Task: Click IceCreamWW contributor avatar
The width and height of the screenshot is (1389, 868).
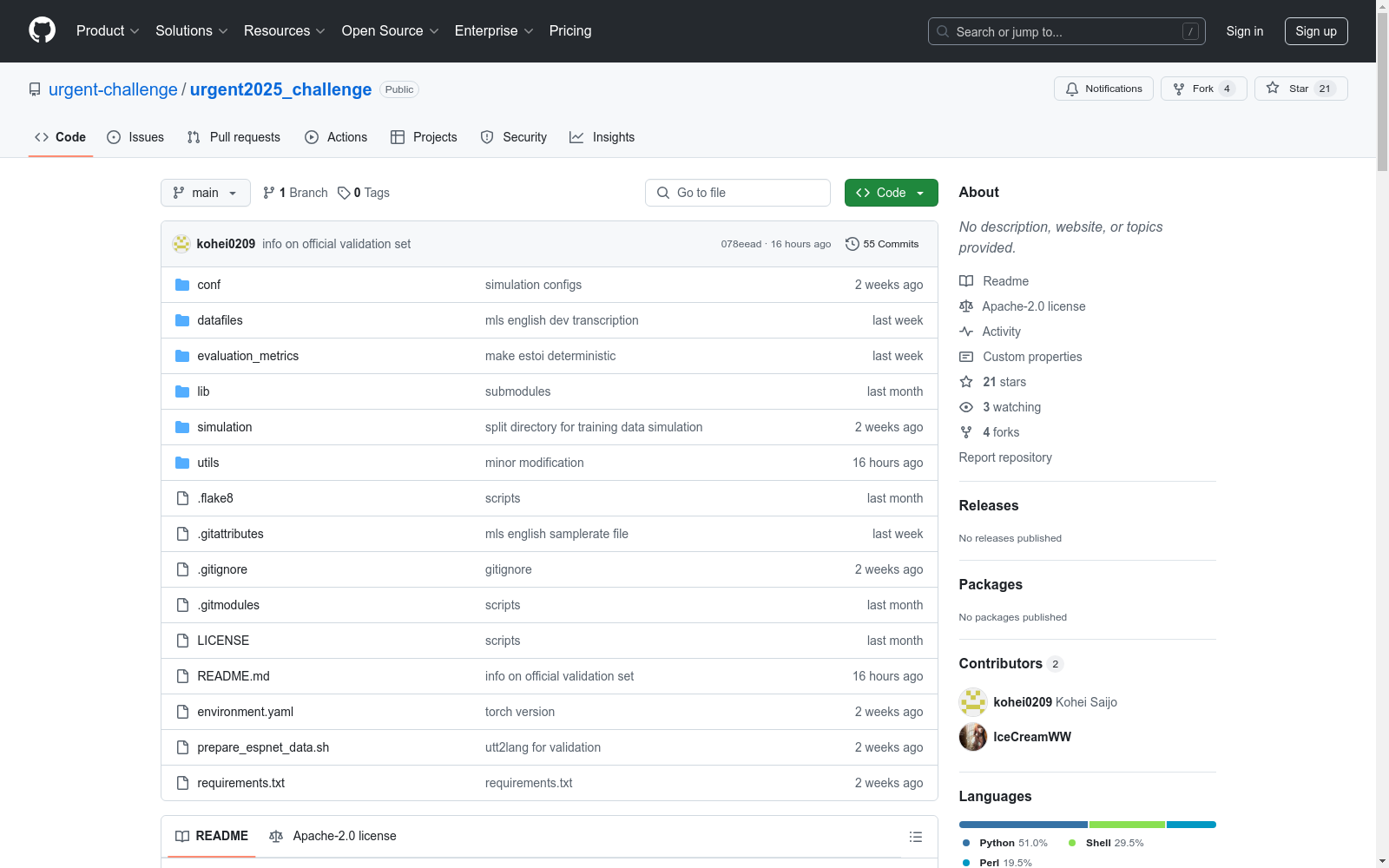Action: pyautogui.click(x=973, y=737)
